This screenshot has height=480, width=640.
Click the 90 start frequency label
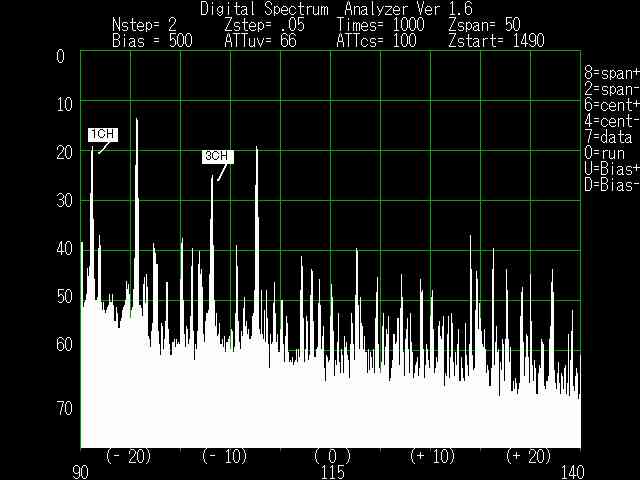[x=80, y=472]
